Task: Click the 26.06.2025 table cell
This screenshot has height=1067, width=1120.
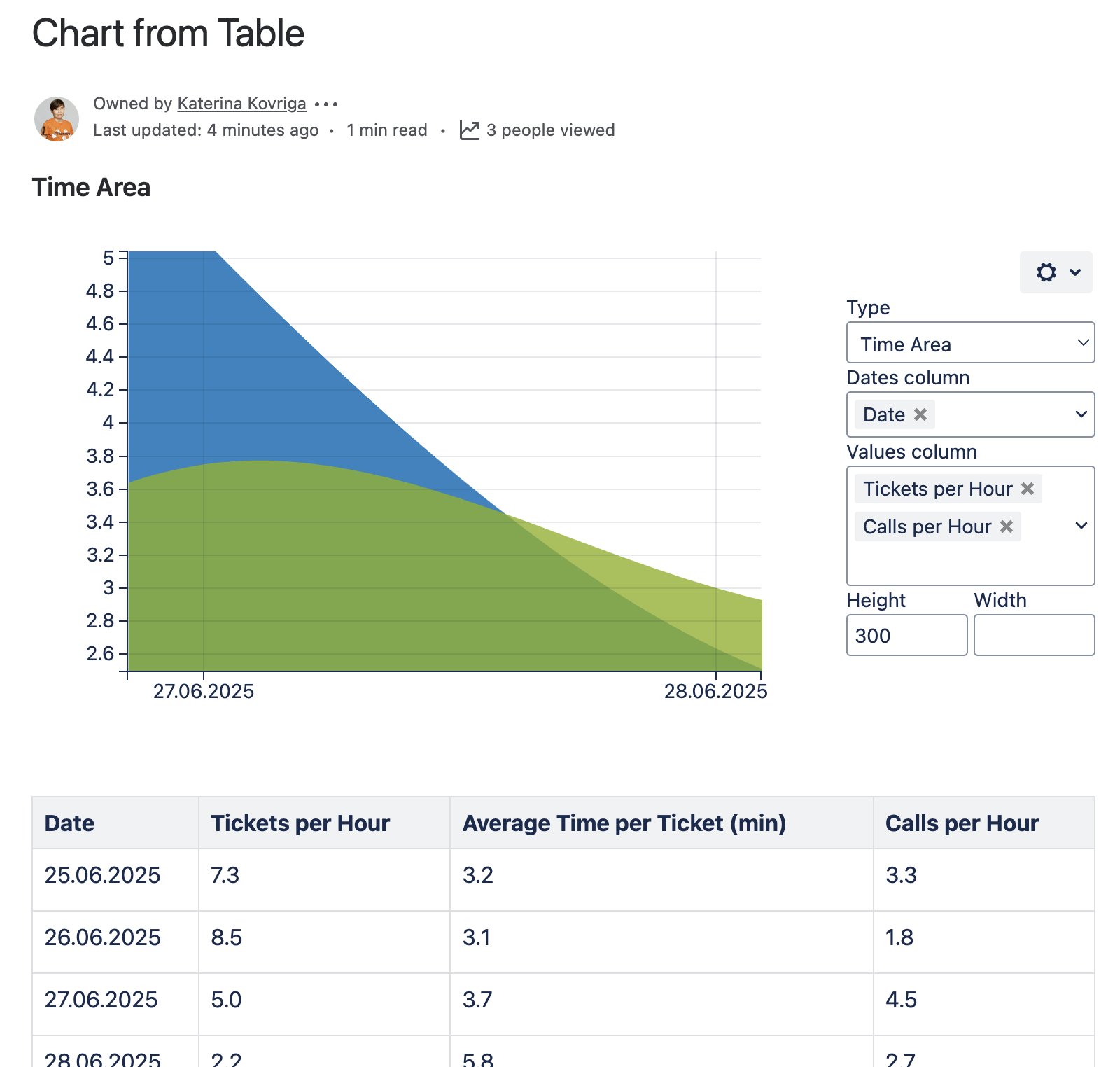Action: coord(103,937)
